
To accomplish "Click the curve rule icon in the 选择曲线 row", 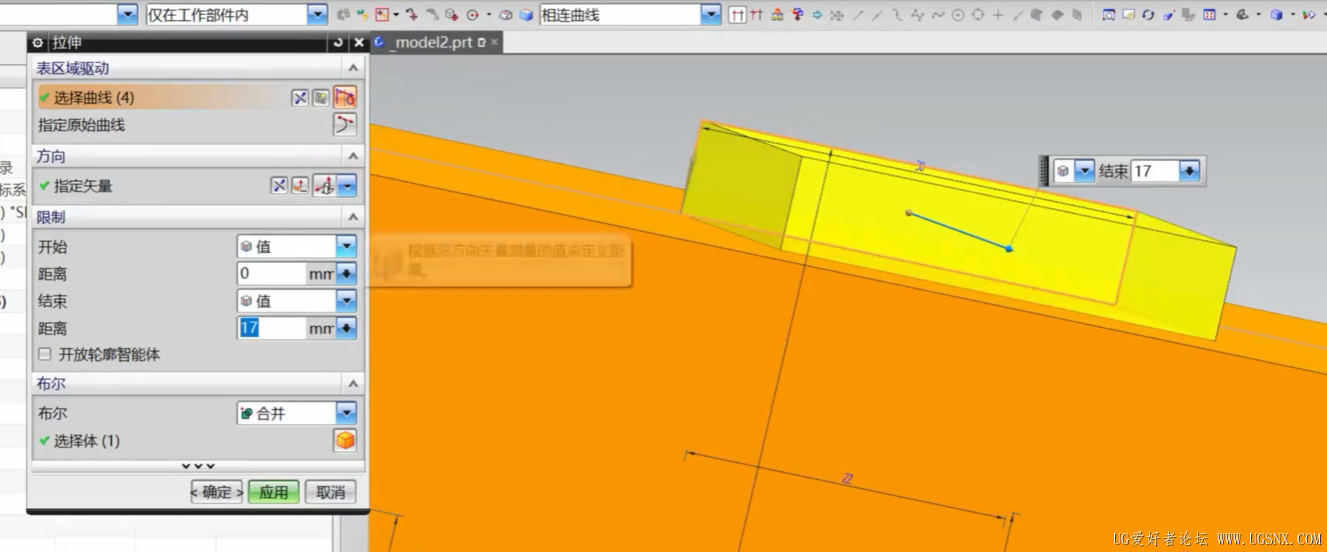I will point(321,97).
